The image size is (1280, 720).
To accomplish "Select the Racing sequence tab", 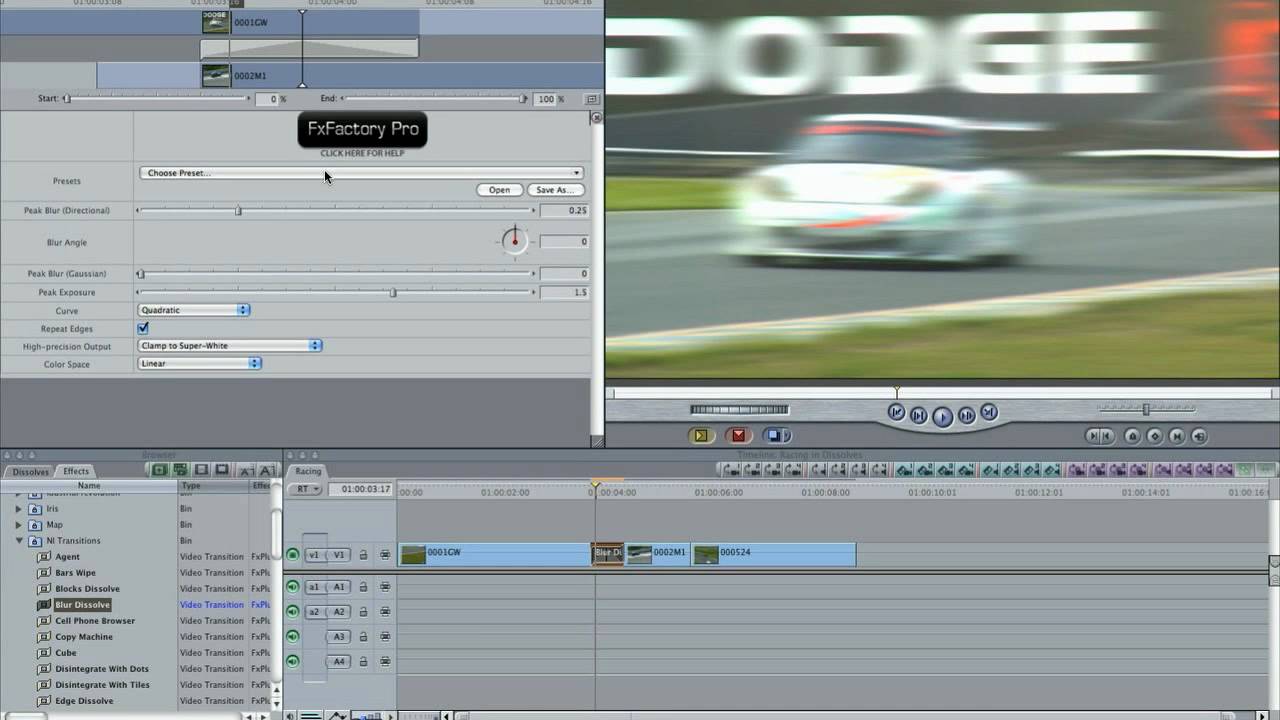I will 308,471.
